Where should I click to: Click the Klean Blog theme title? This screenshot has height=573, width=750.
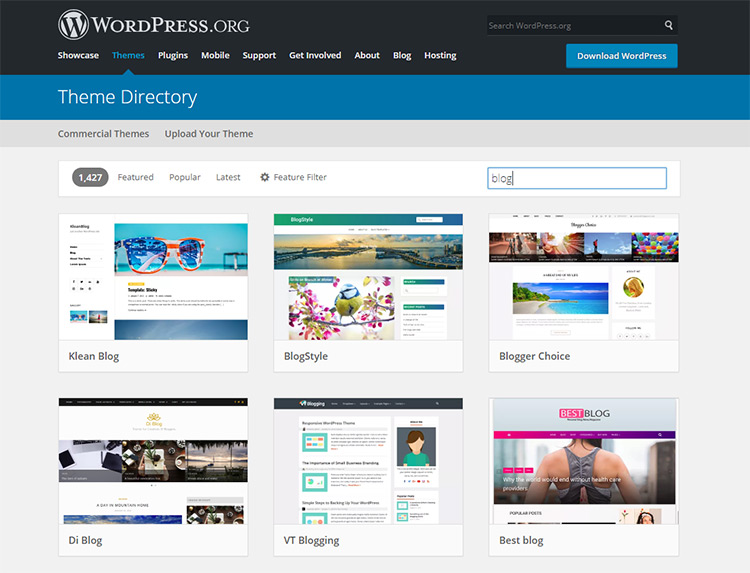(94, 356)
